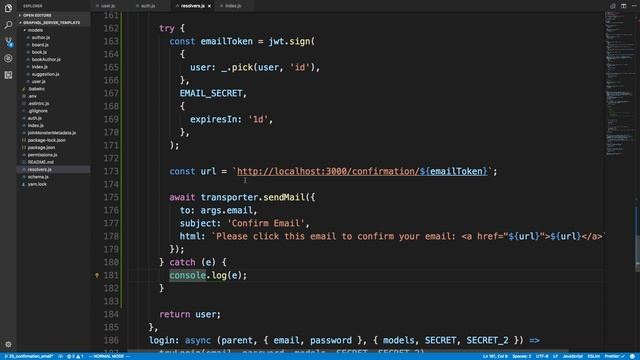Change indentation via Spaces: 2 indicator
This screenshot has width=640, height=360.
coord(522,356)
